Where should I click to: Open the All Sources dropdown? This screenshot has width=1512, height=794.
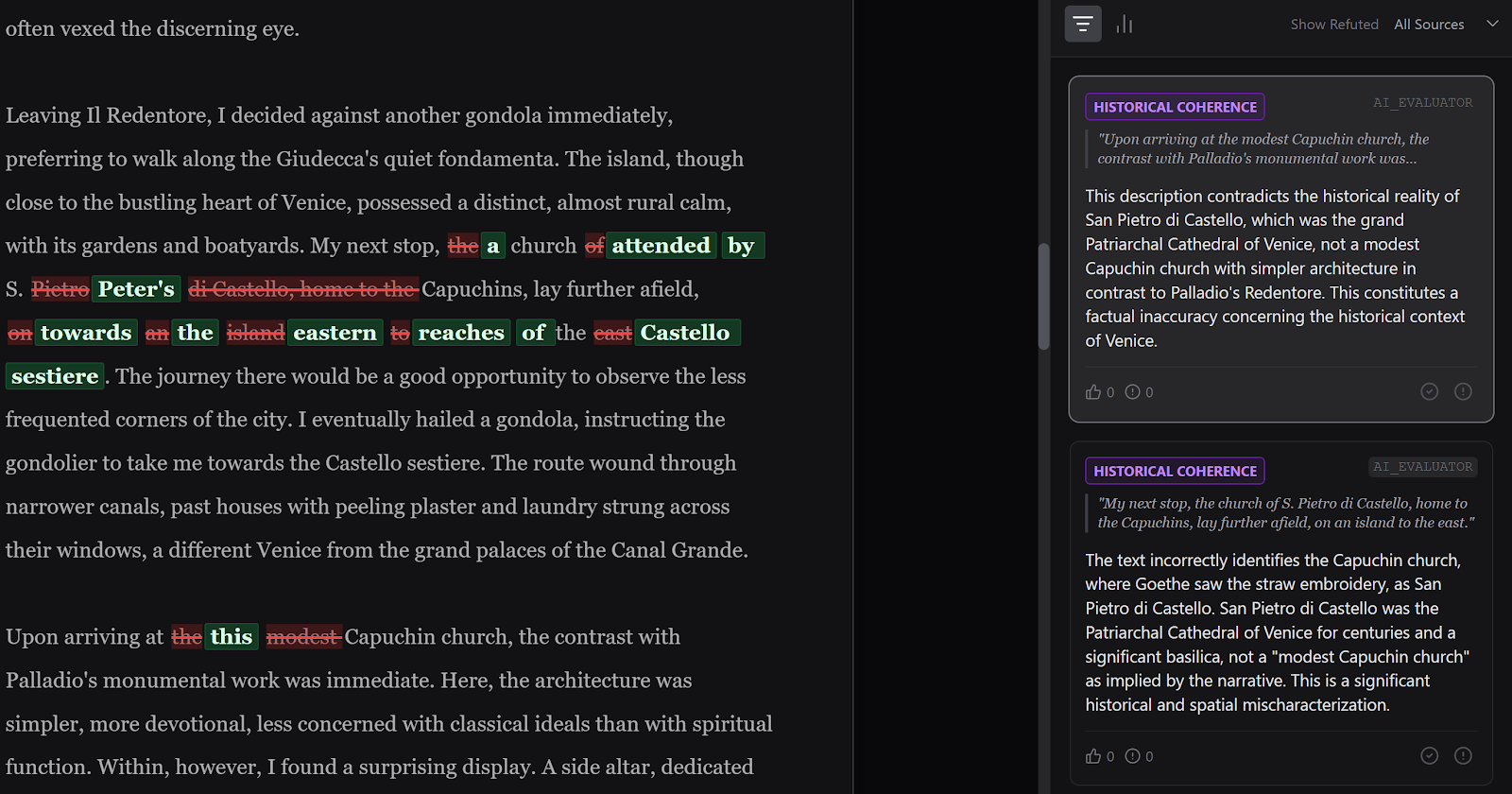pyautogui.click(x=1429, y=25)
